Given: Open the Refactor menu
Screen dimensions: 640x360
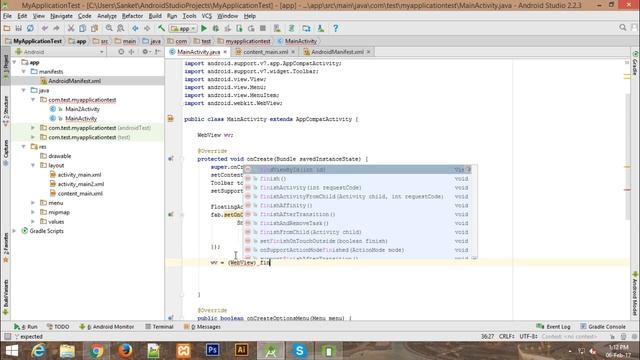Looking at the screenshot, I should [132, 16].
